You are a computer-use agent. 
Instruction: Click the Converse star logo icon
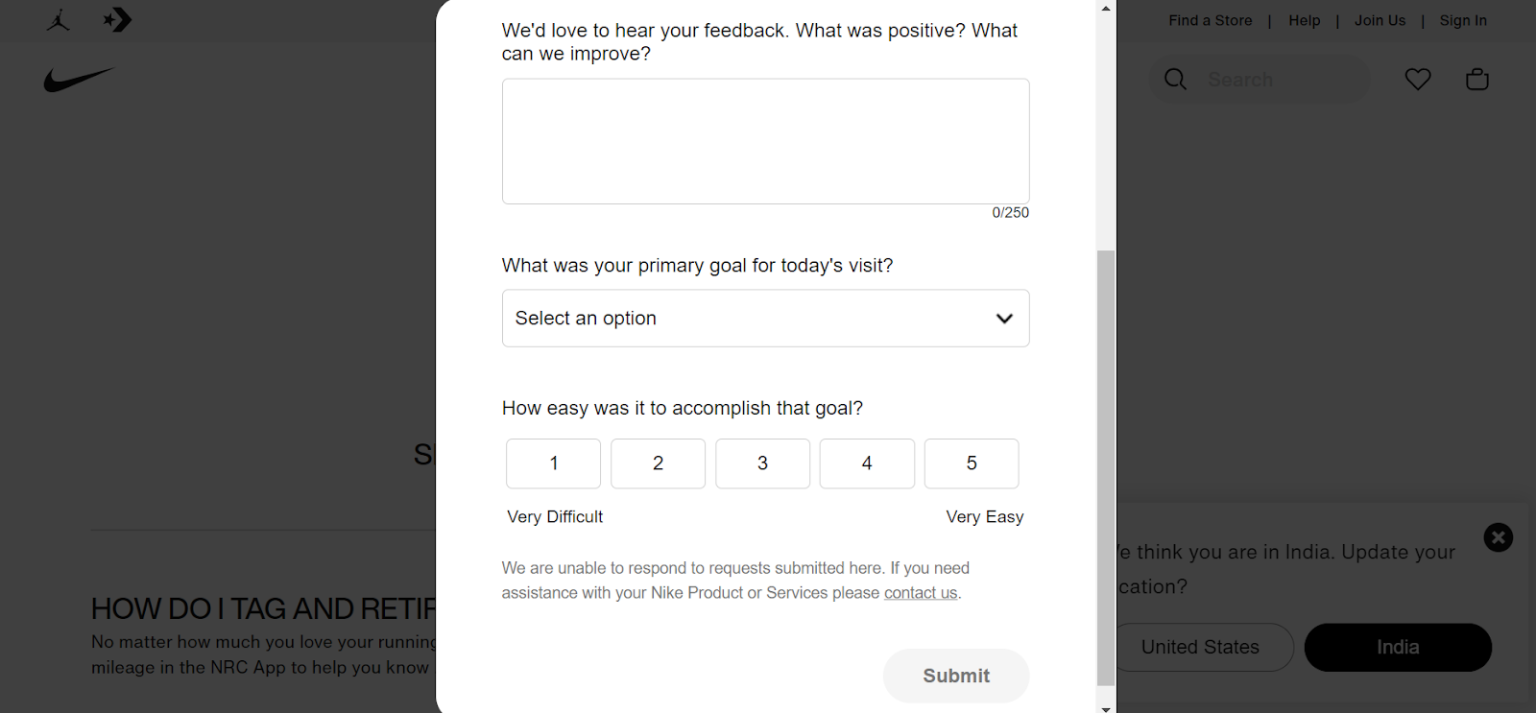(118, 20)
